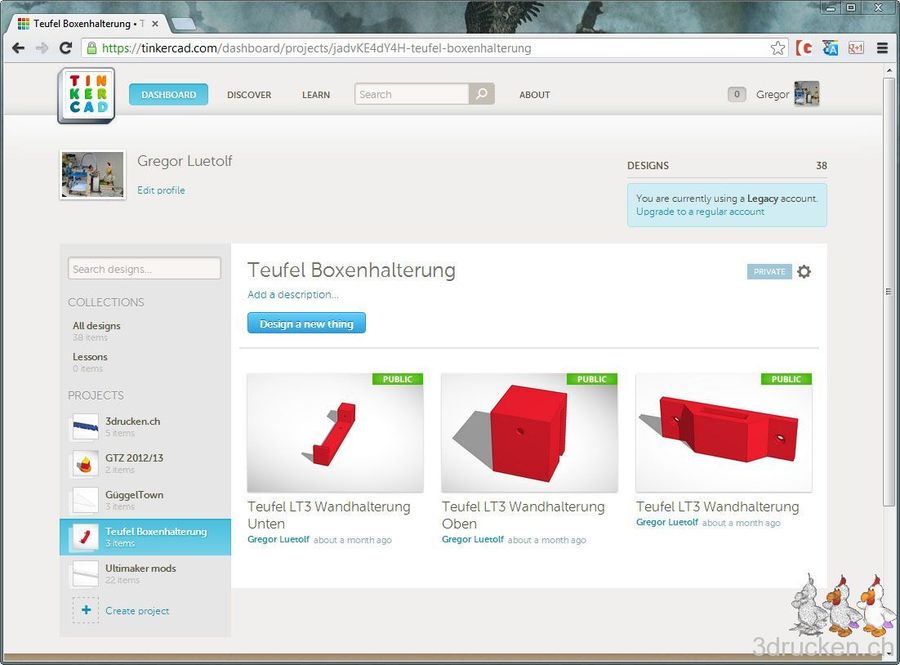Screen dimensions: 900x665
Task: Click forward navigation arrow
Action: click(x=42, y=48)
